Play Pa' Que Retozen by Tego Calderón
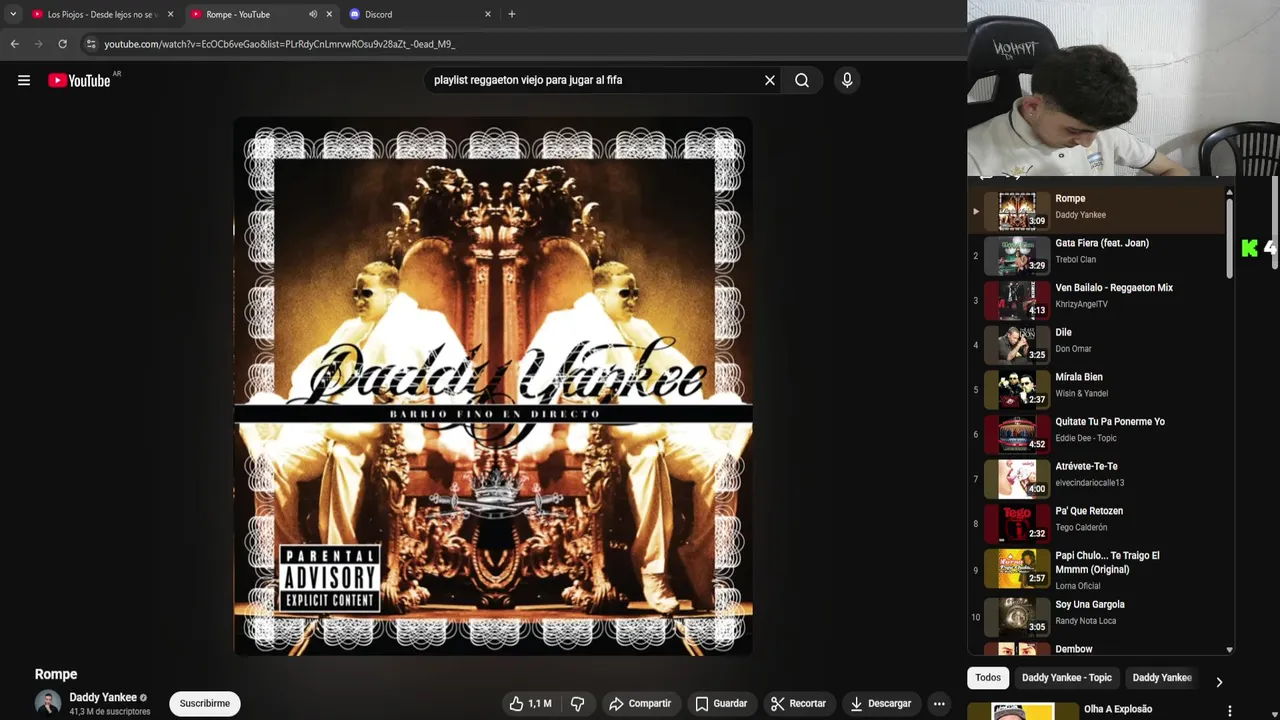Viewport: 1280px width, 720px height. click(1097, 523)
